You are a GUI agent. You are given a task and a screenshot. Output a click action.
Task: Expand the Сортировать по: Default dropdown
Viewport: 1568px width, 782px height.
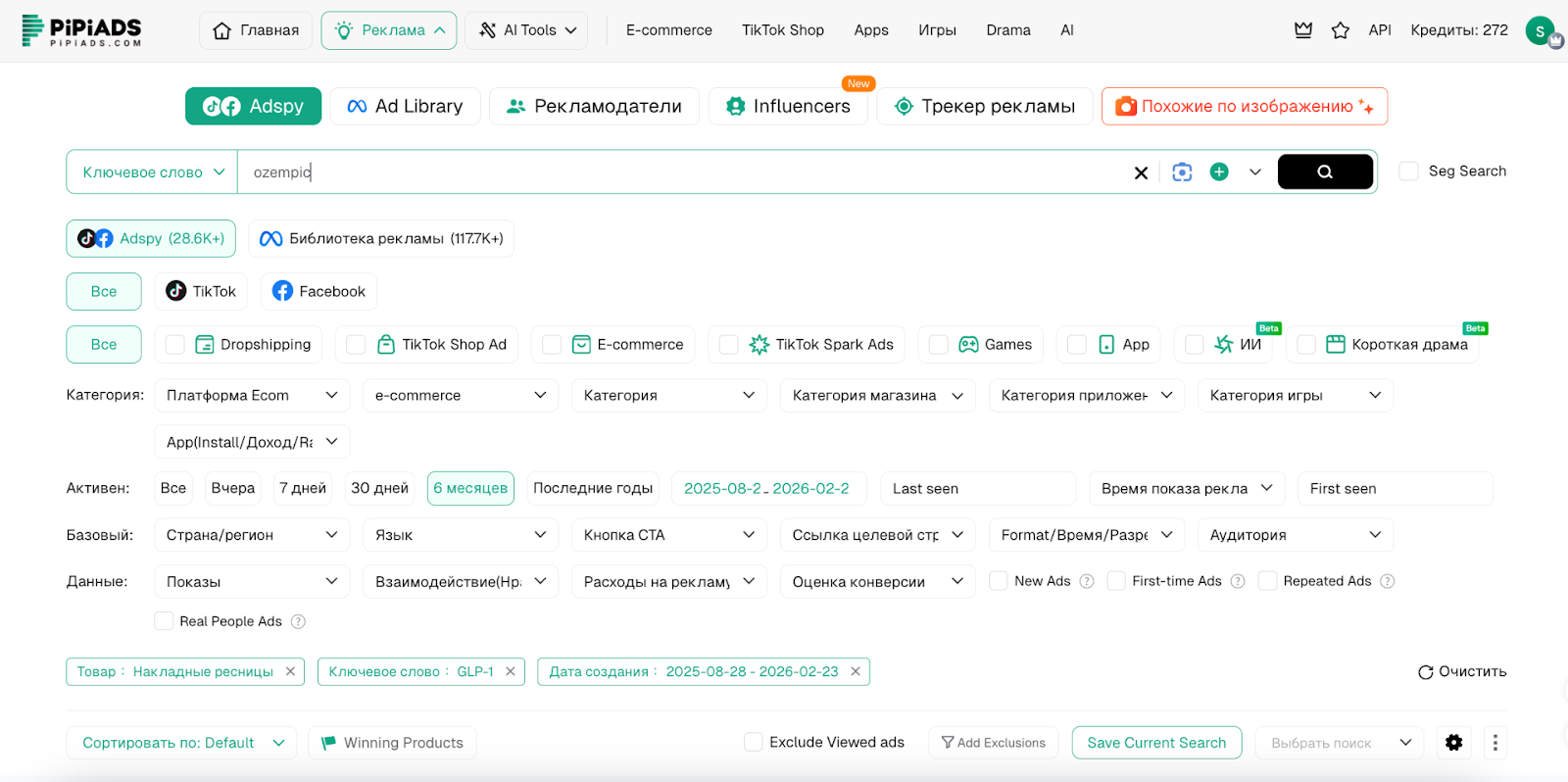click(181, 743)
